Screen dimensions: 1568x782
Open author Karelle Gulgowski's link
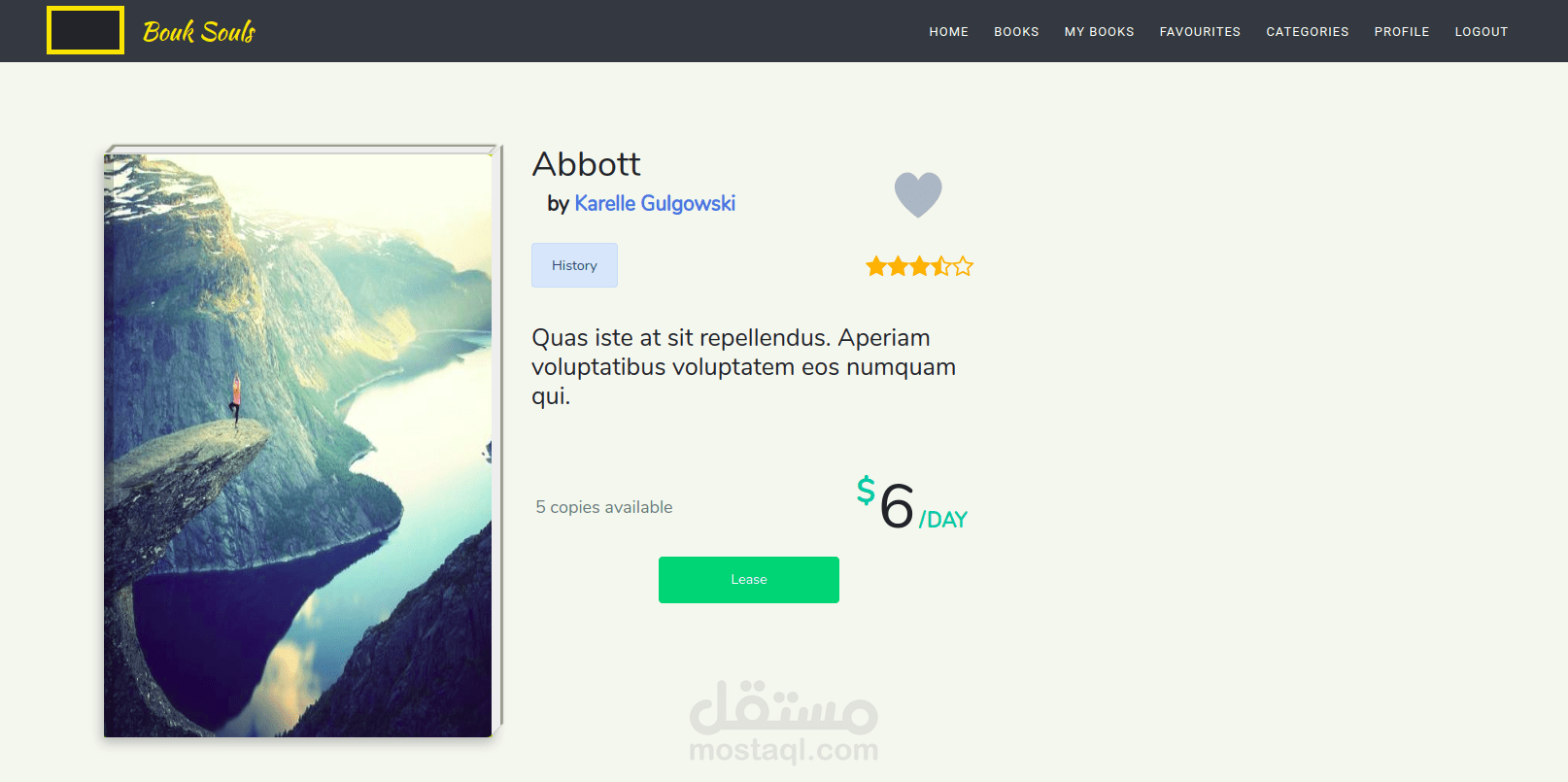pos(655,203)
